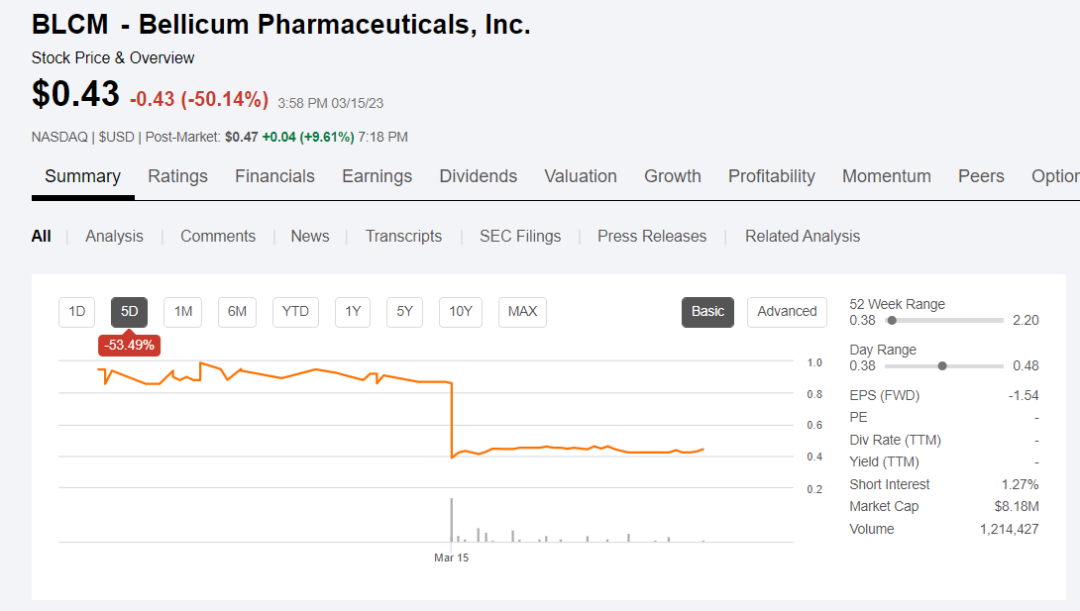The height and width of the screenshot is (611, 1080).
Task: Choose the 5Y chart range
Action: (x=405, y=311)
